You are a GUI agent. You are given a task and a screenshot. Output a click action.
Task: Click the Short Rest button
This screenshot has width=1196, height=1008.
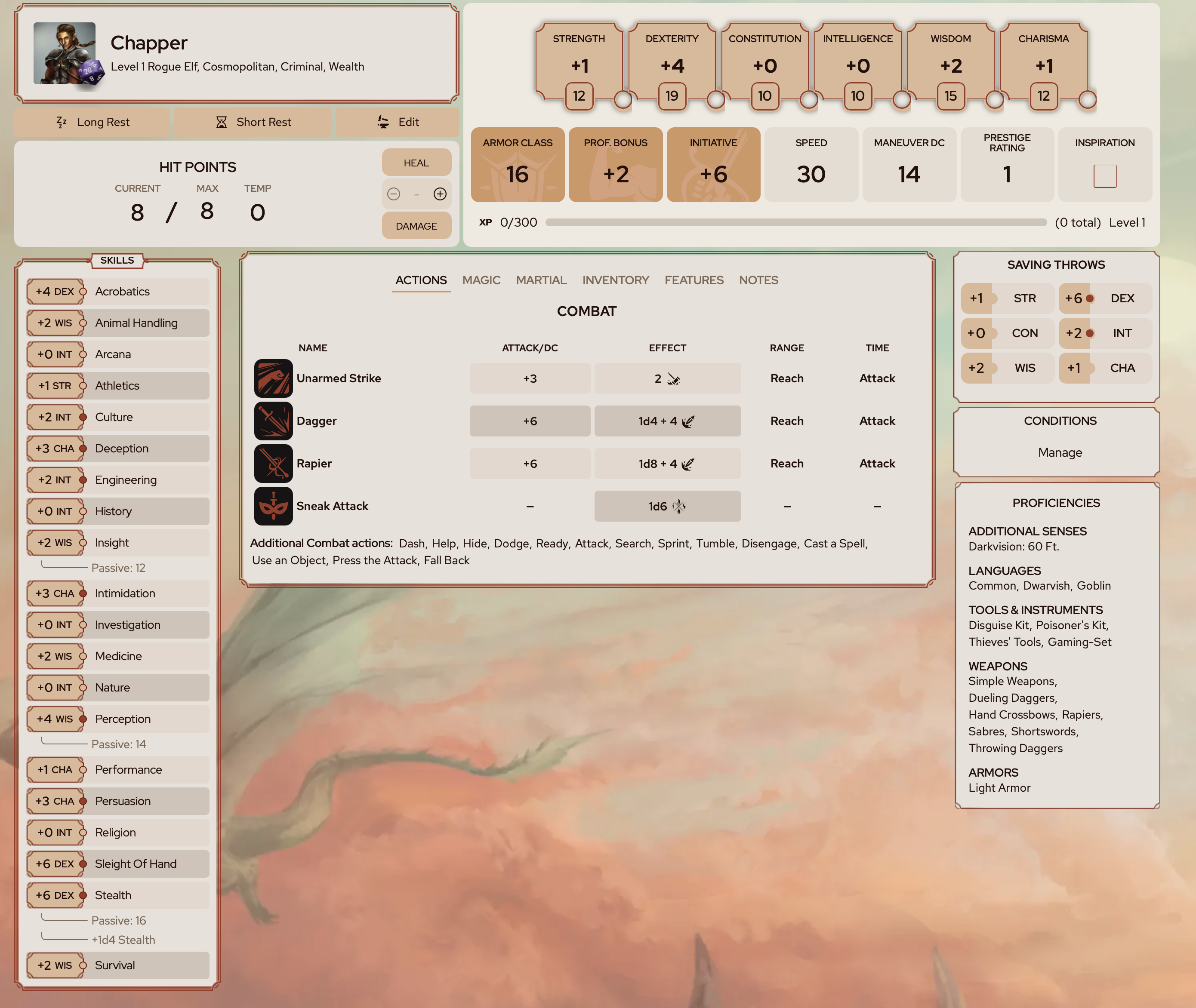point(253,122)
